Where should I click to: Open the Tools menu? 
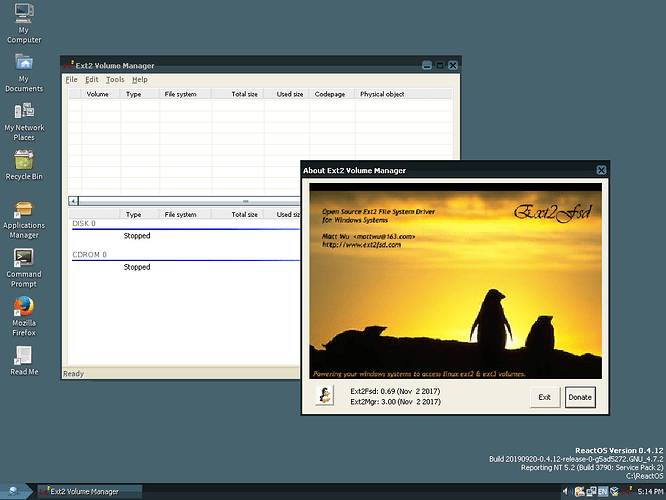[x=115, y=79]
